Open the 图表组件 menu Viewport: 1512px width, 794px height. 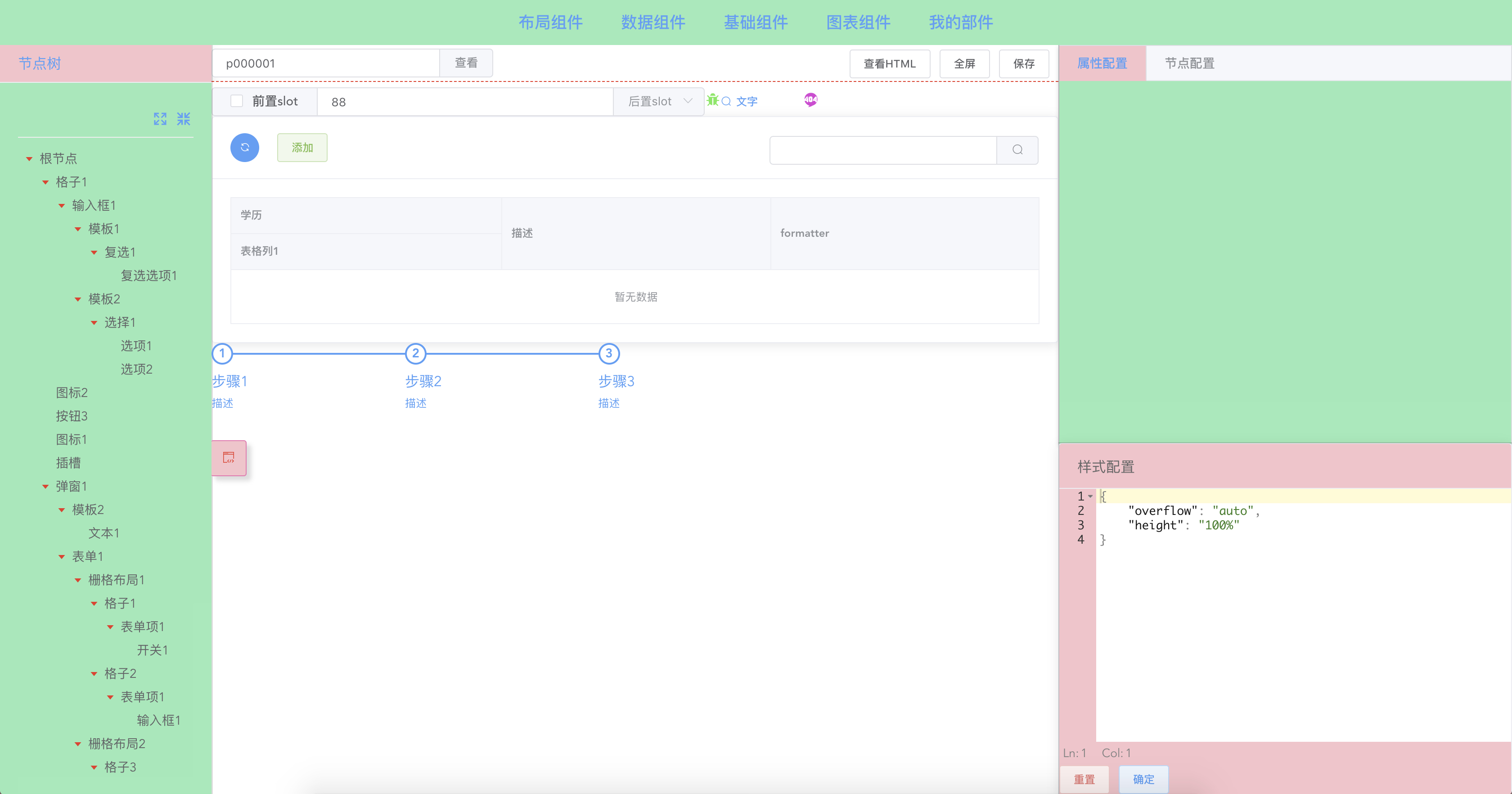(858, 23)
